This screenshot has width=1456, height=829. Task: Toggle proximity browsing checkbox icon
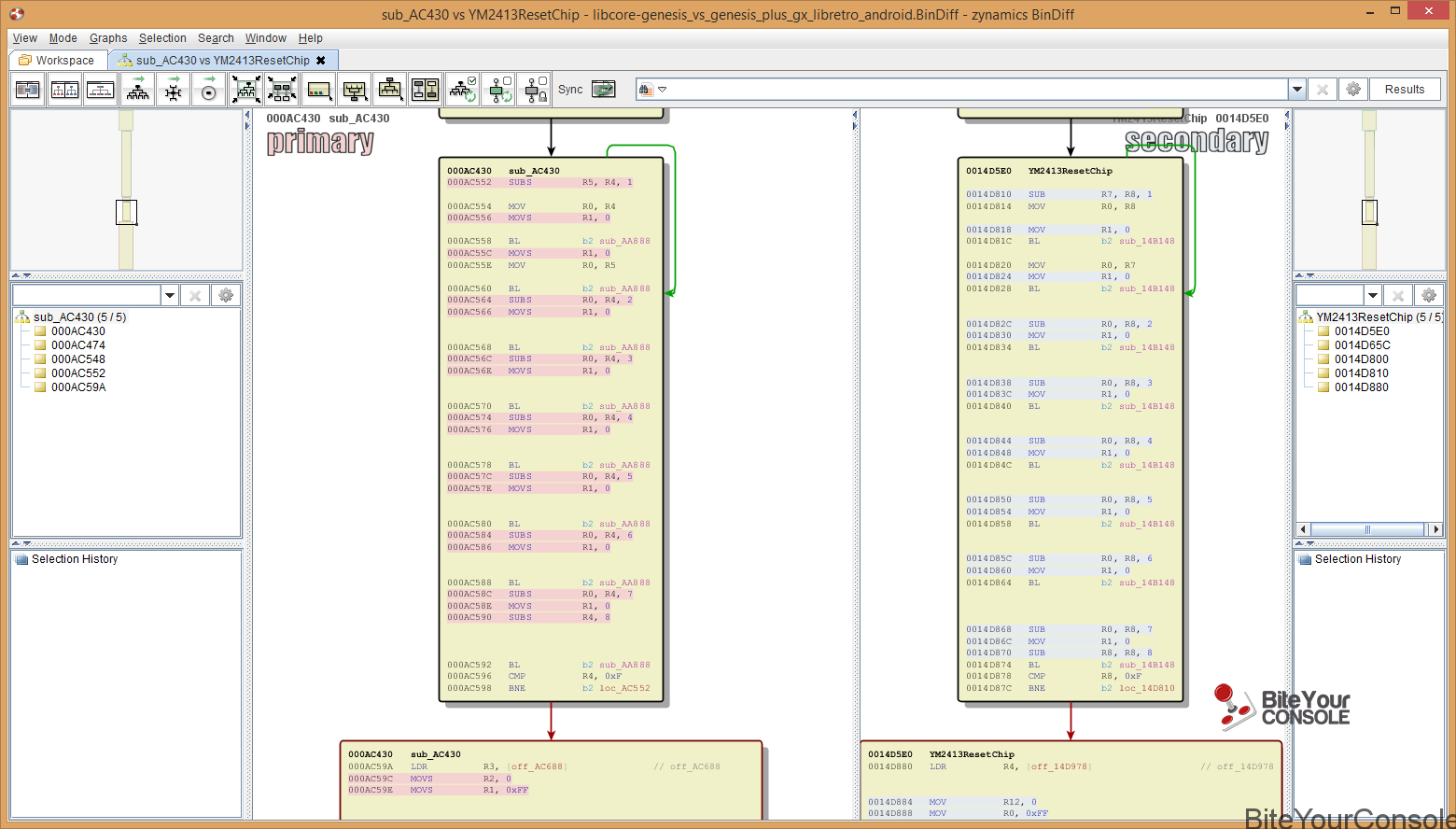(499, 90)
